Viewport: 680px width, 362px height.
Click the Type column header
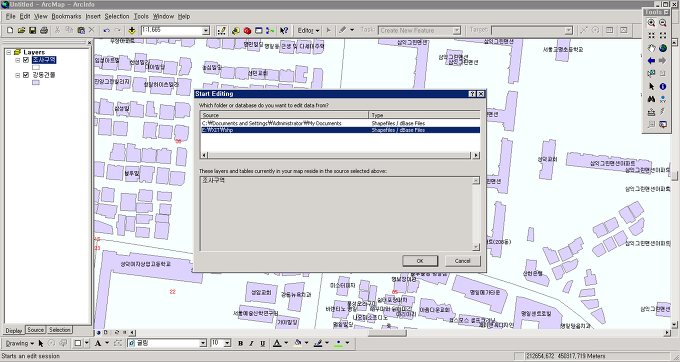coord(424,115)
